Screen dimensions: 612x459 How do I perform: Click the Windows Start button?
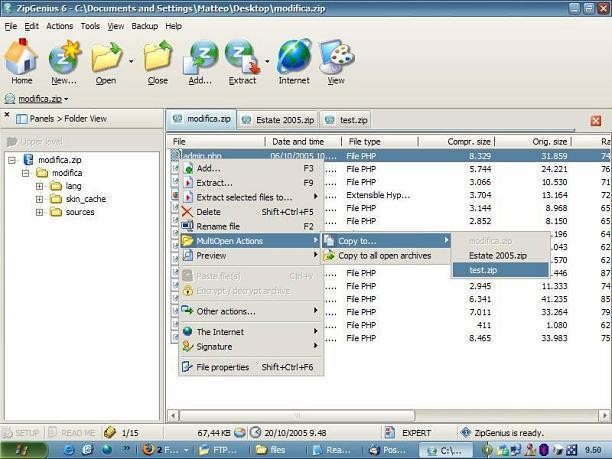coord(23,450)
